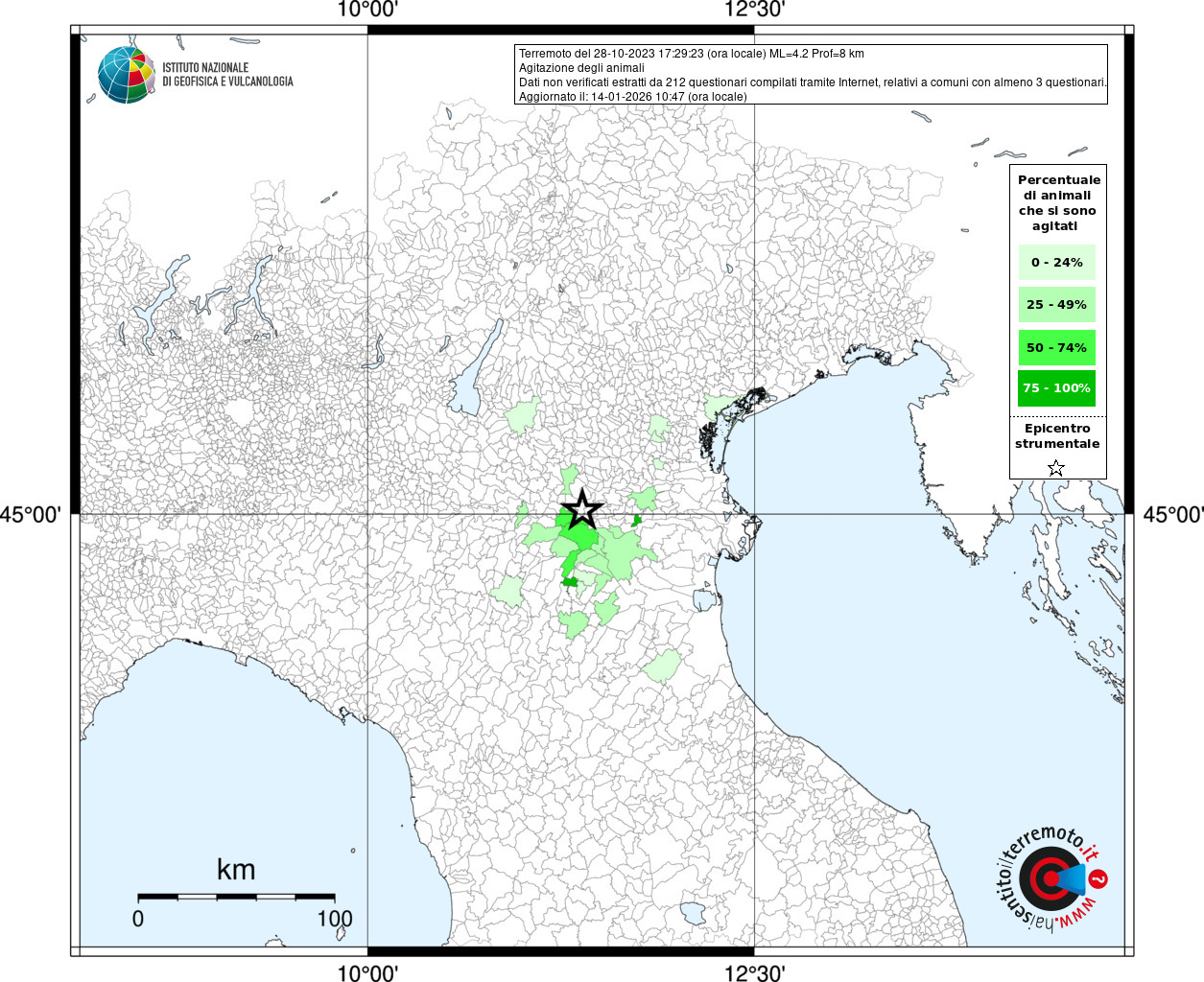Click the scale bar '100' value
Image resolution: width=1204 pixels, height=982 pixels.
pos(335,919)
